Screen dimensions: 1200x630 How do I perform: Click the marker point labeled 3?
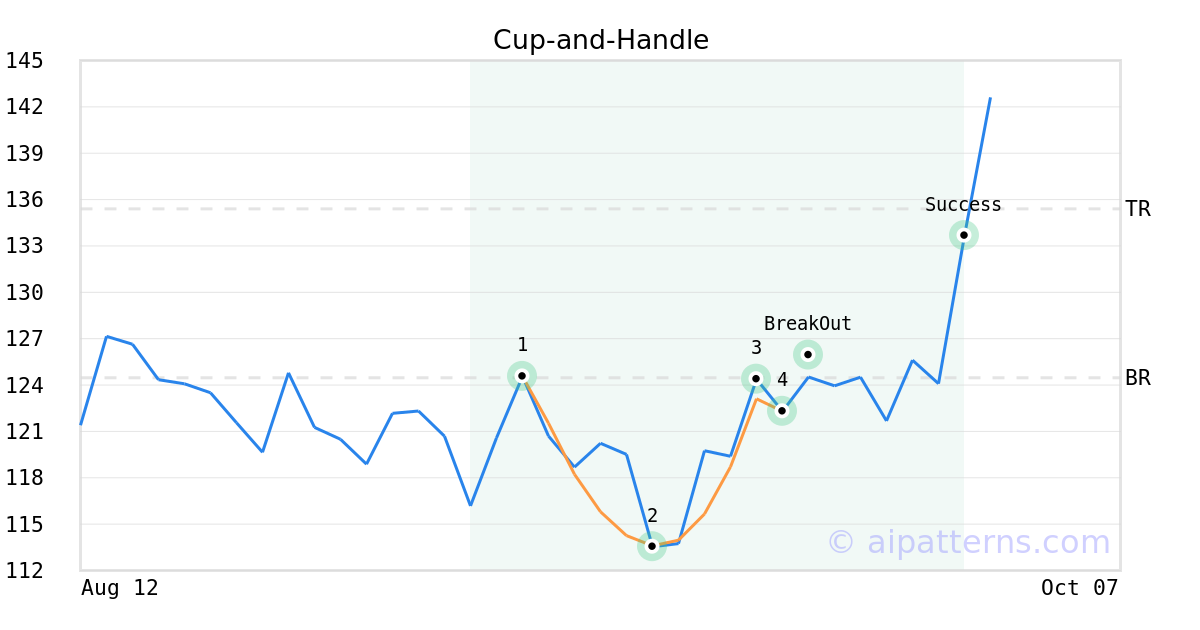pos(756,378)
